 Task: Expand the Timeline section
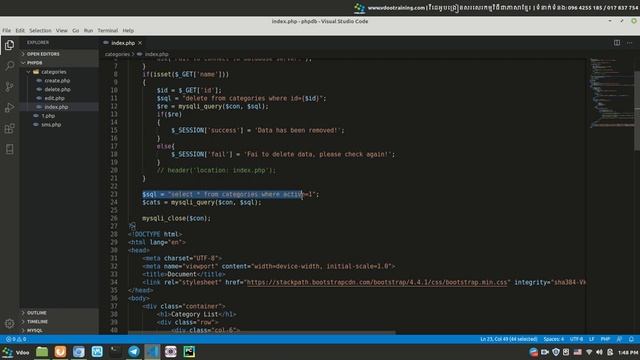pos(59,322)
